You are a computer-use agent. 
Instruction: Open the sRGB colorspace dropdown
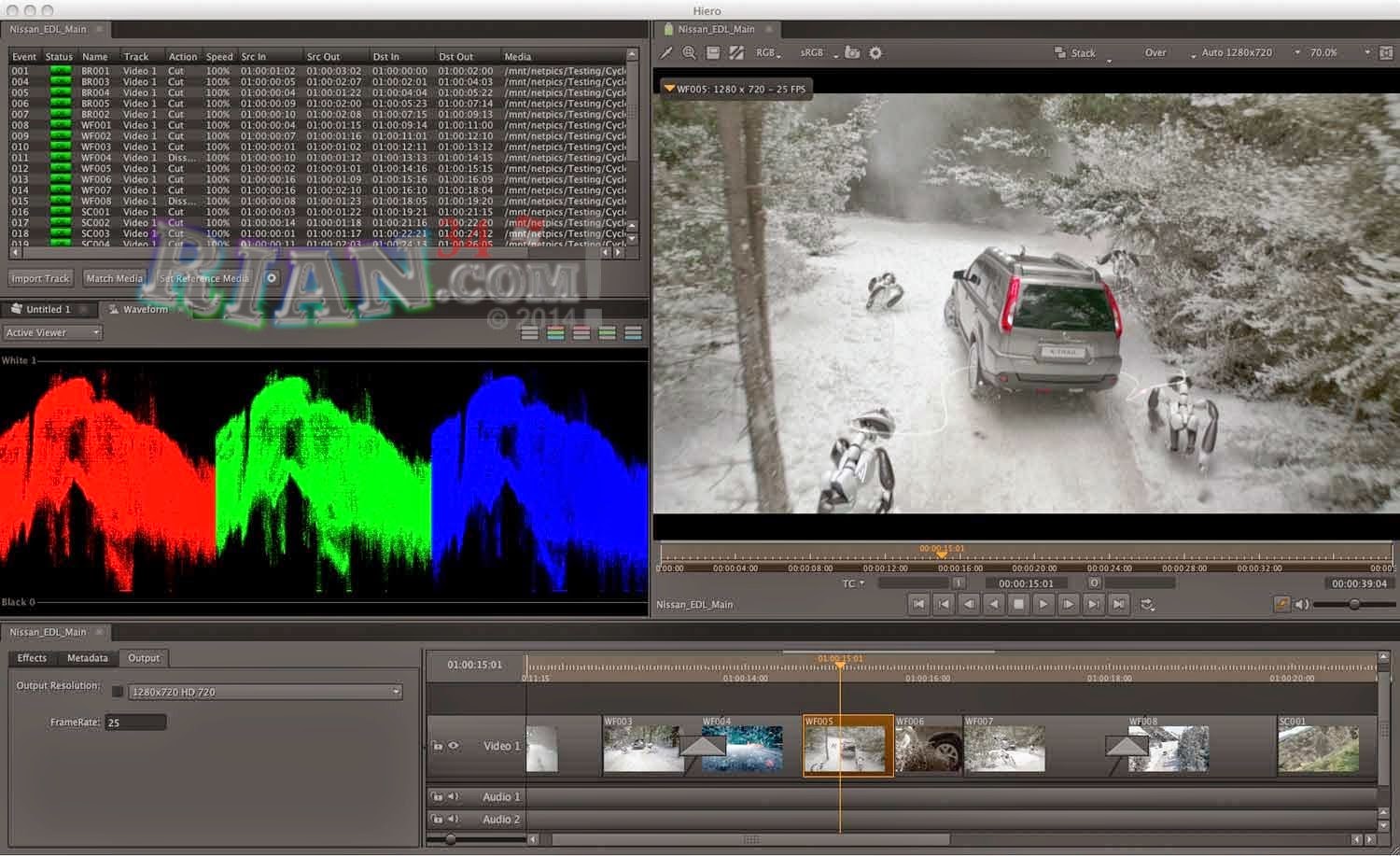click(x=819, y=53)
